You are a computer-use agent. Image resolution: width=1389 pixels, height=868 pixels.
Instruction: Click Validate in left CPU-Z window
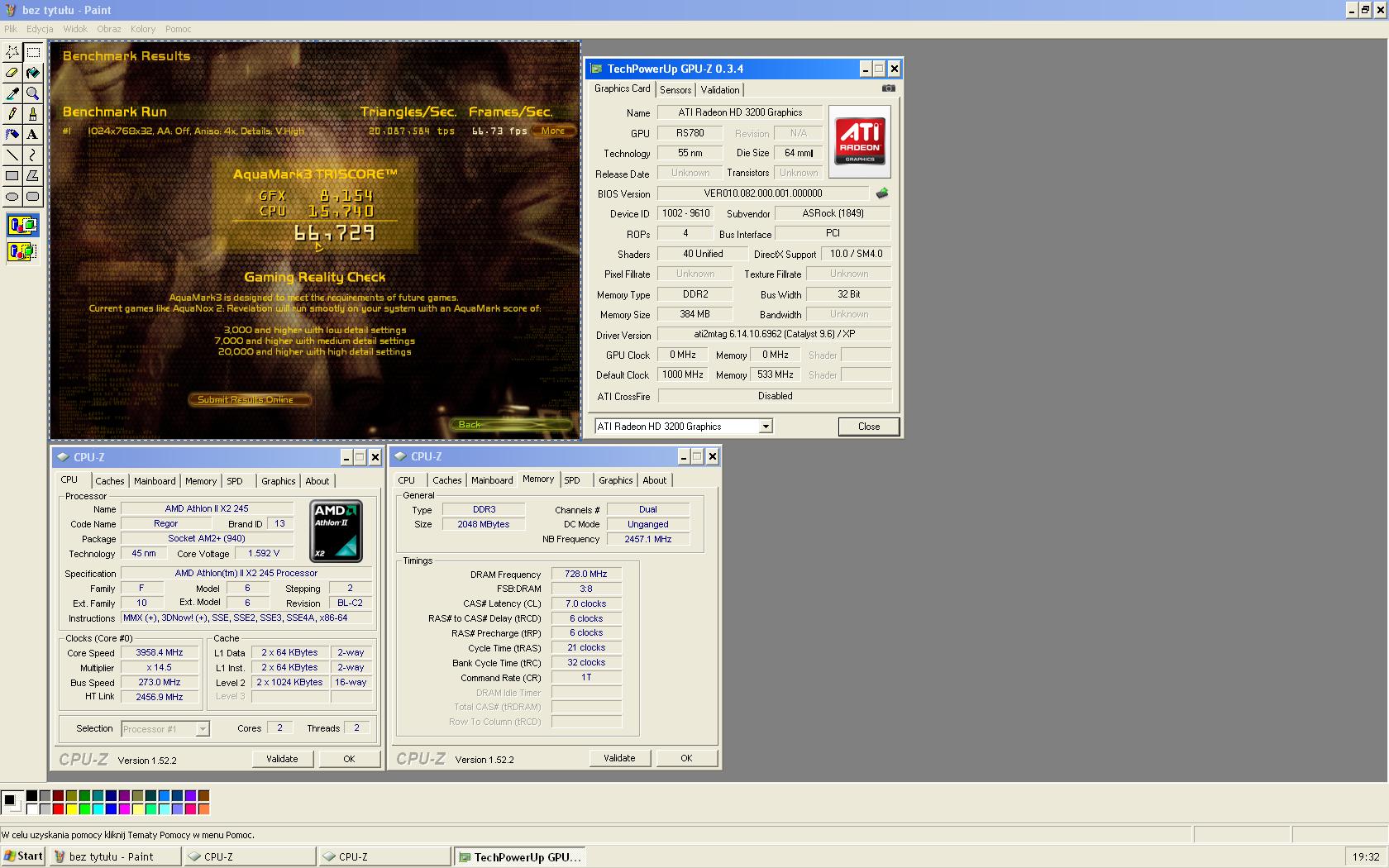pos(282,759)
